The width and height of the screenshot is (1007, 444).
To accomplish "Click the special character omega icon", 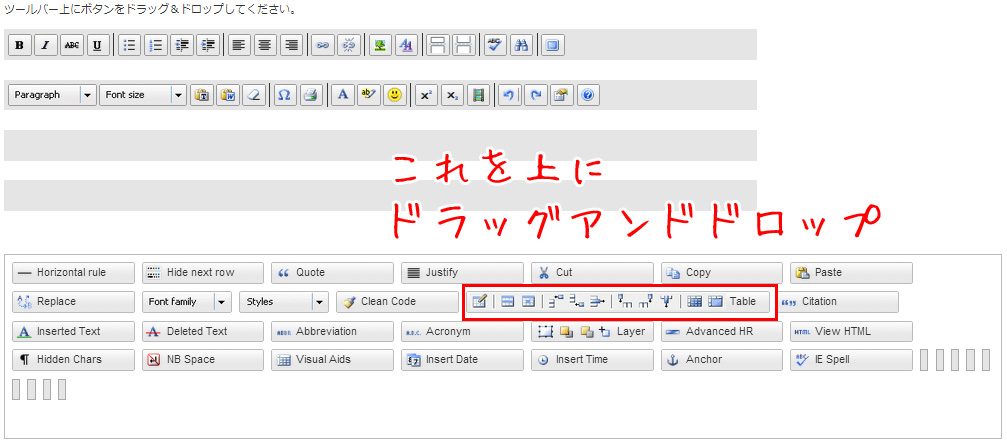I will pyautogui.click(x=284, y=95).
